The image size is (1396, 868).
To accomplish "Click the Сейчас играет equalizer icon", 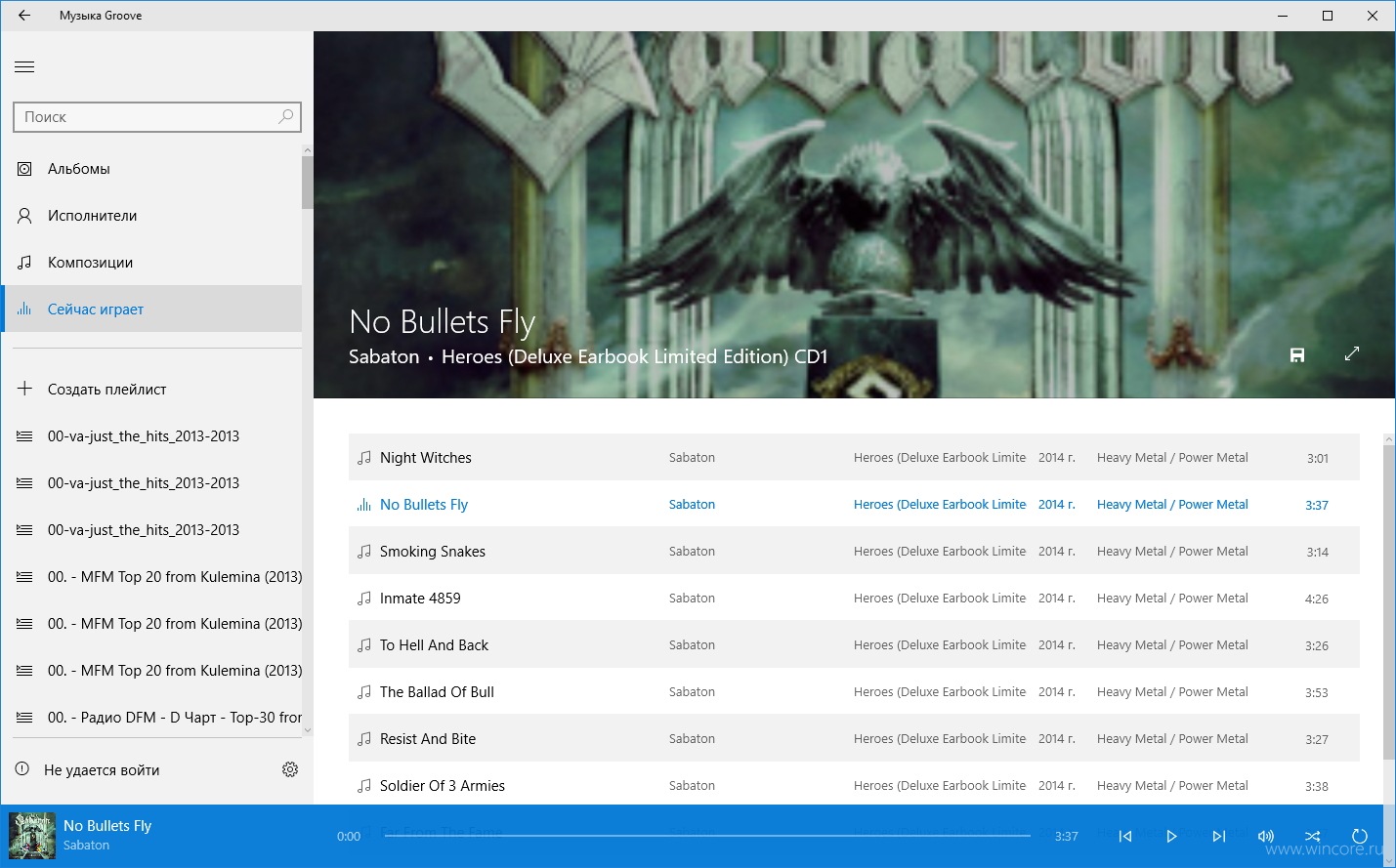I will (x=24, y=310).
